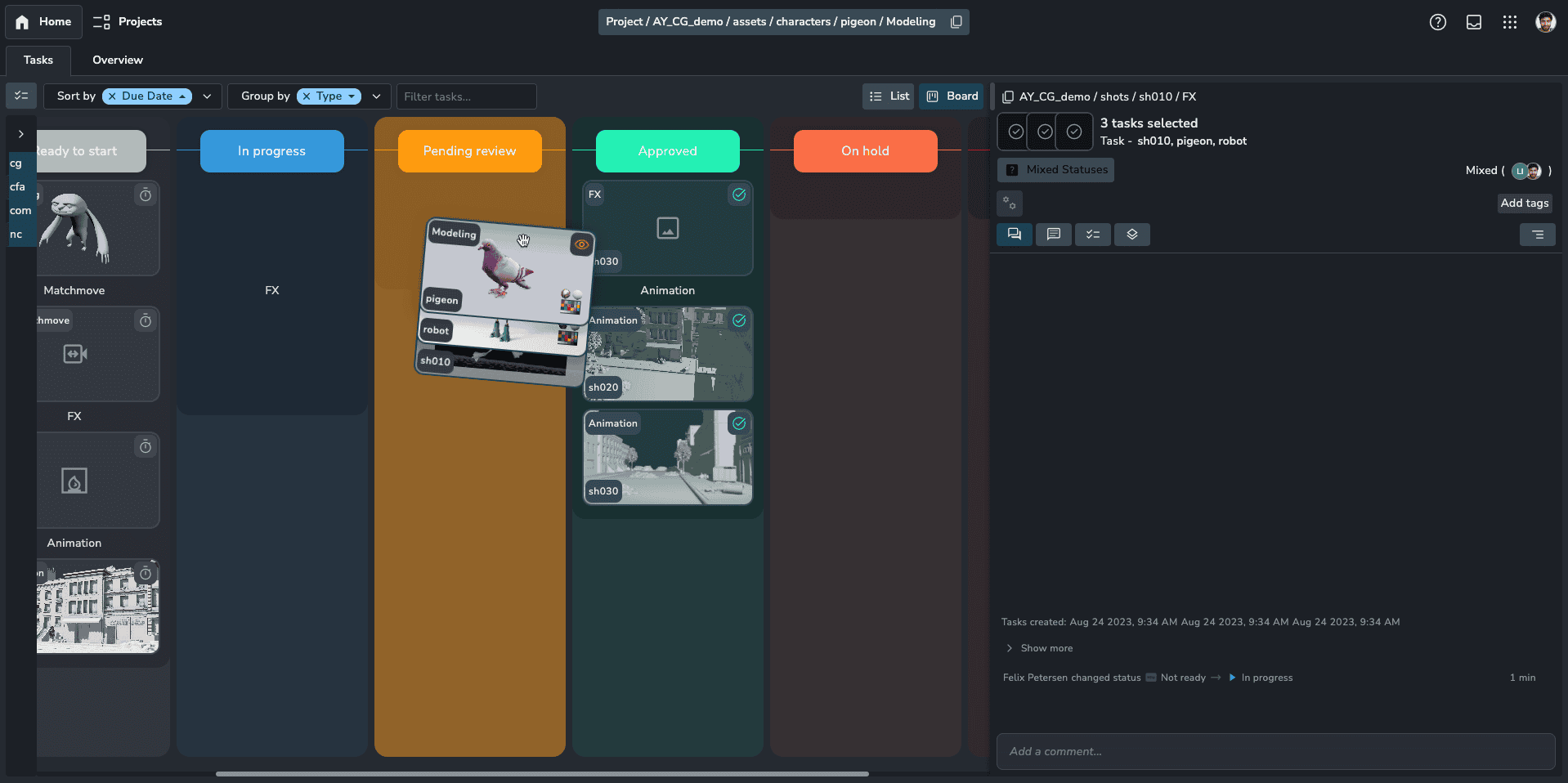Click the attributes gear icon in details panel

click(1010, 204)
